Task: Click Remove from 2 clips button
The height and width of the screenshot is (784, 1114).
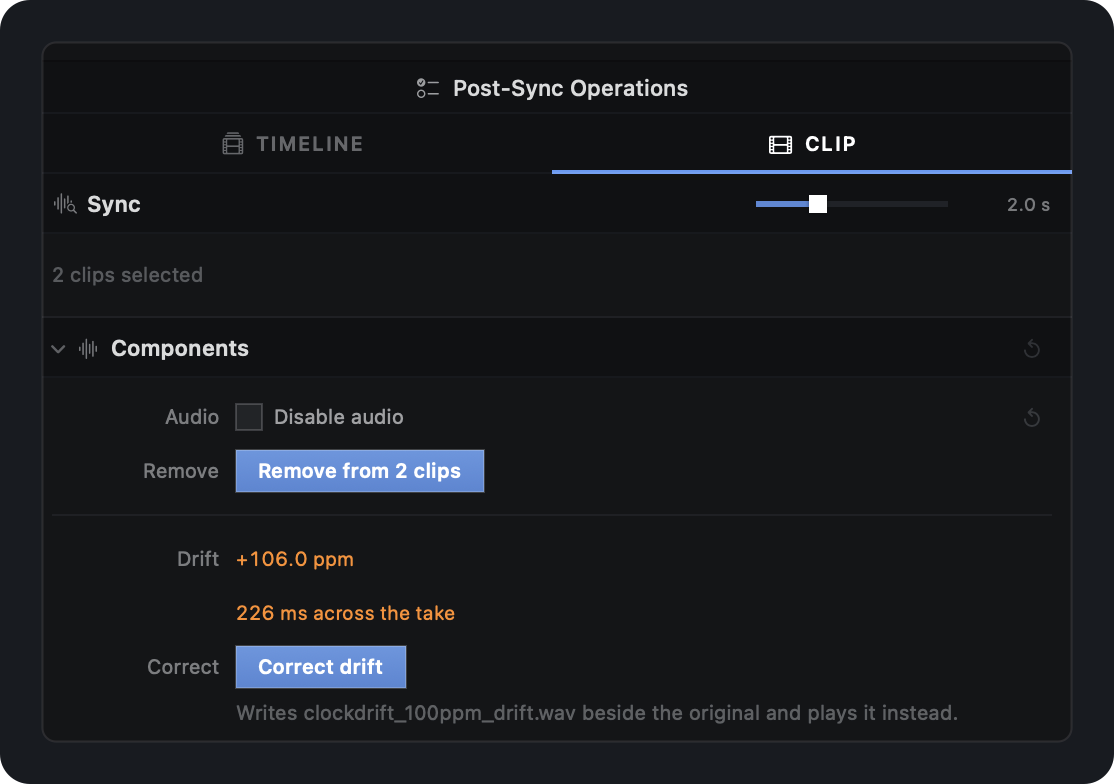Action: [359, 471]
